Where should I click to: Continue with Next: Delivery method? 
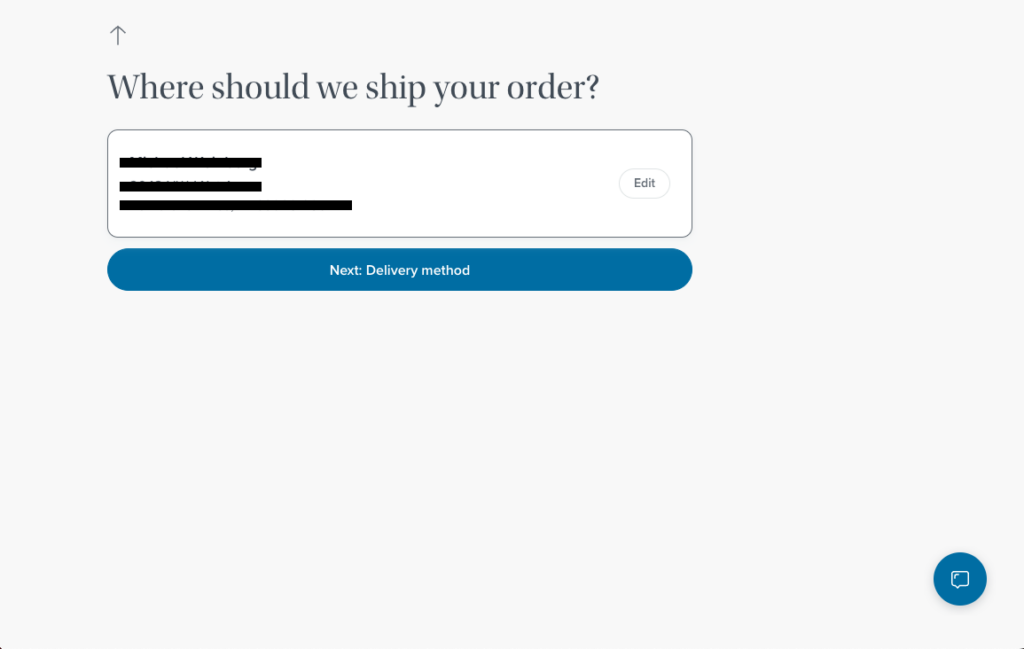pos(399,270)
